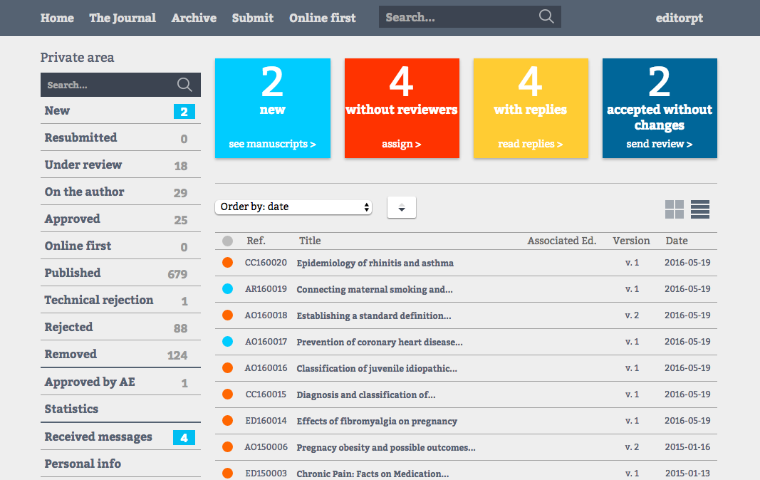Screen dimensions: 760x480
Task: Click blue status dot for AR160019
Action: point(228,289)
